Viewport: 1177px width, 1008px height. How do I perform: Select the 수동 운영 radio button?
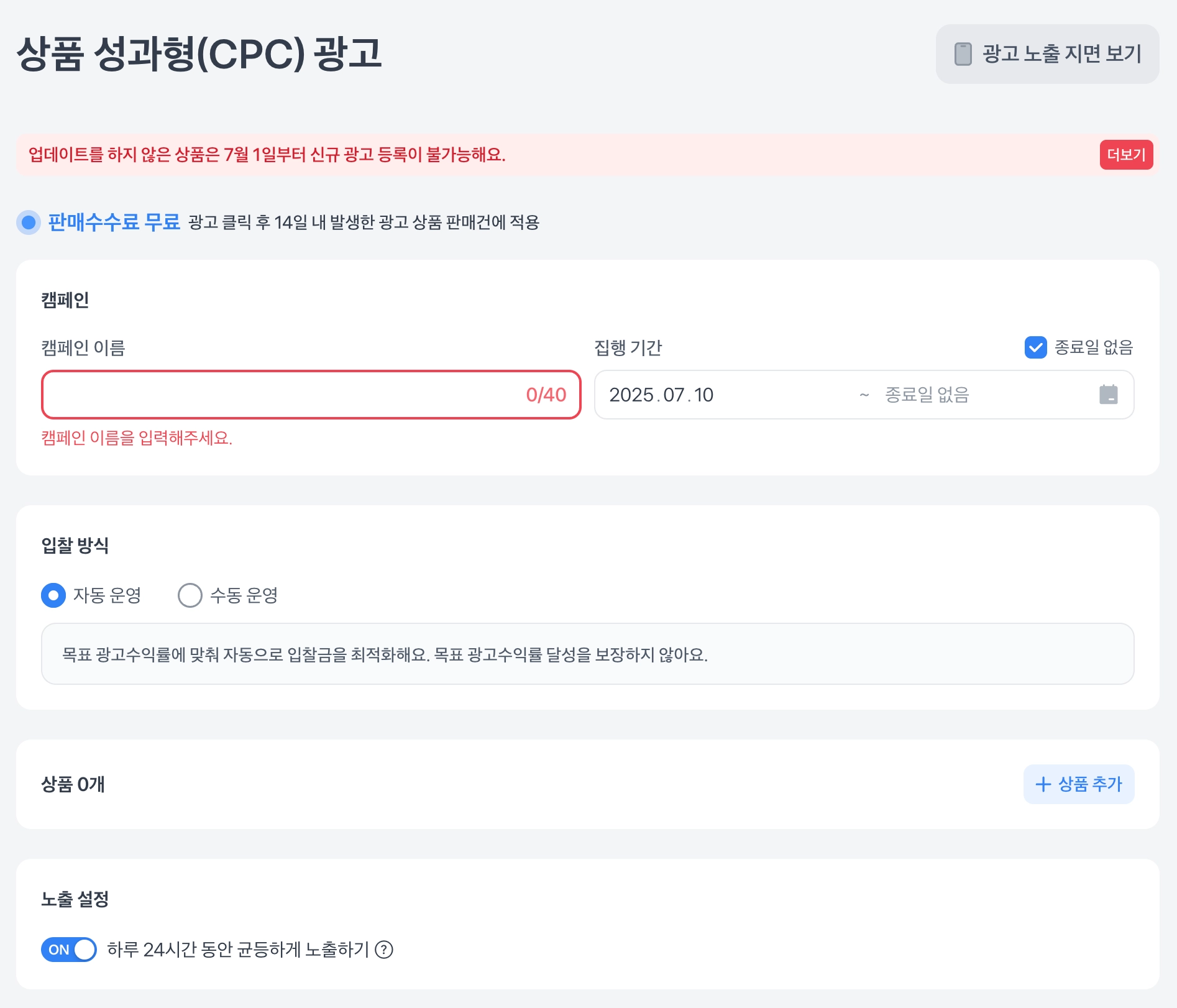(190, 595)
